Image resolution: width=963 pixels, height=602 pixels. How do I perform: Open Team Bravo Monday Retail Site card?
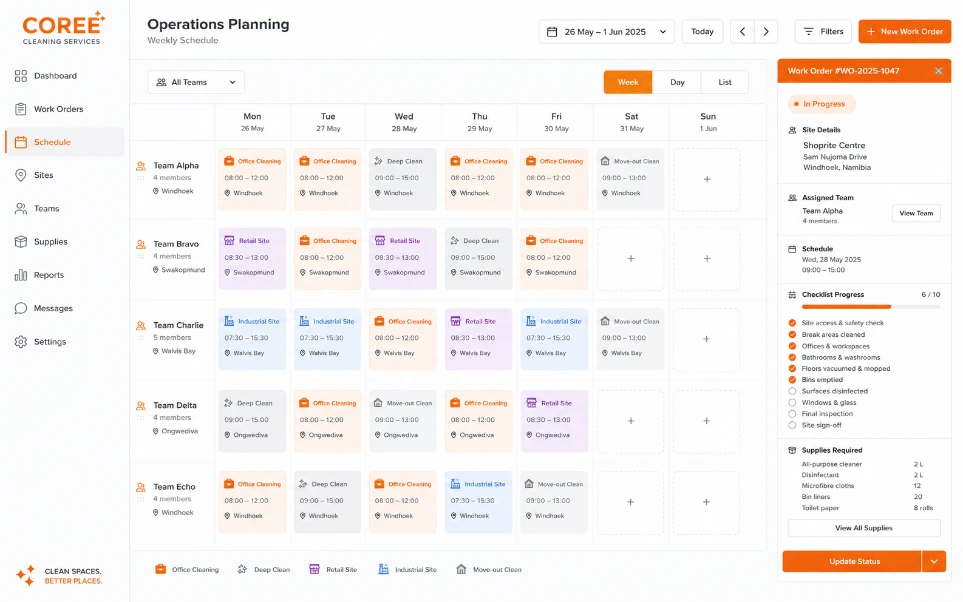pos(252,259)
